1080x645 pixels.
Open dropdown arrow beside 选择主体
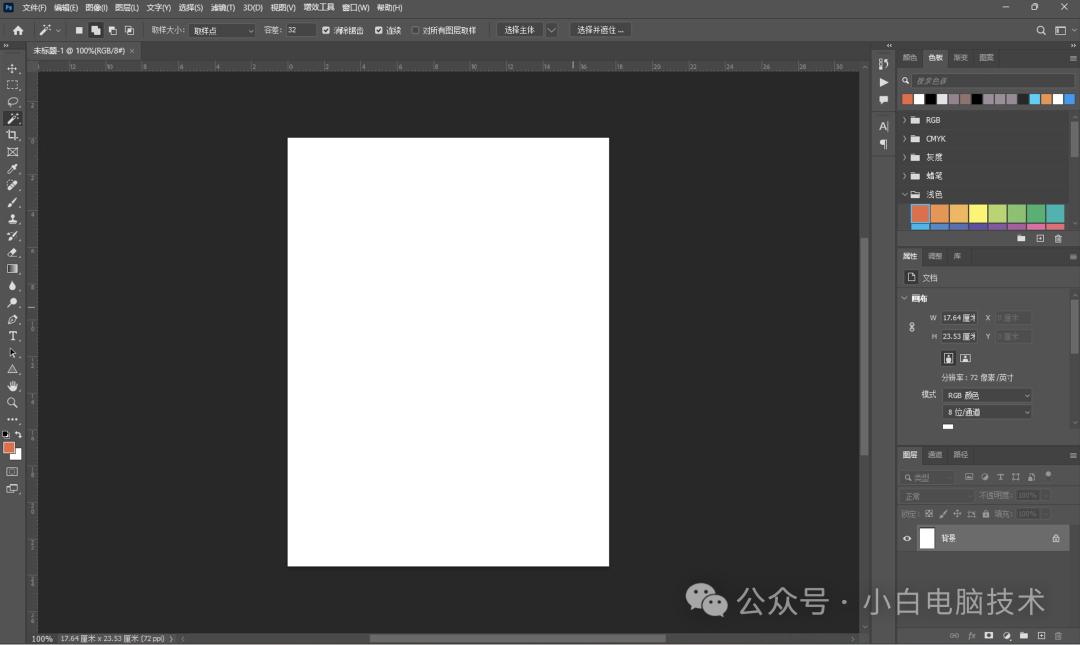pyautogui.click(x=551, y=30)
